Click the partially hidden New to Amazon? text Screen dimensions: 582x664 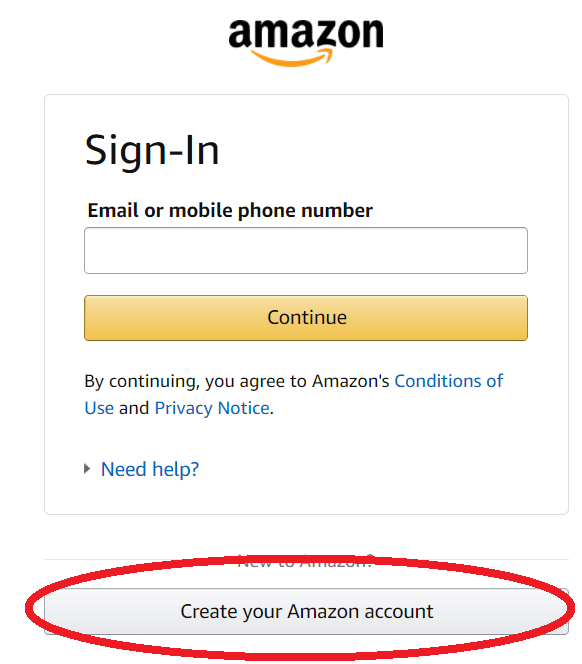click(x=305, y=562)
